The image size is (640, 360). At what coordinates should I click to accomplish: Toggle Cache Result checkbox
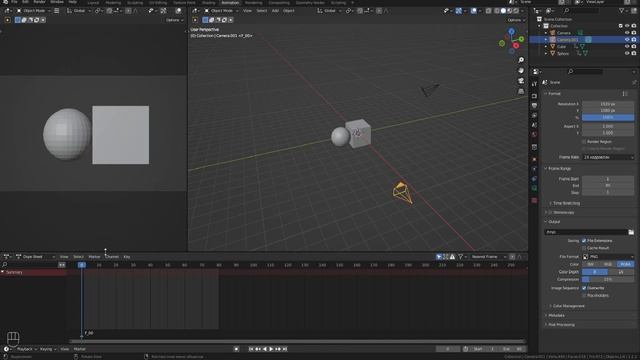click(x=584, y=248)
